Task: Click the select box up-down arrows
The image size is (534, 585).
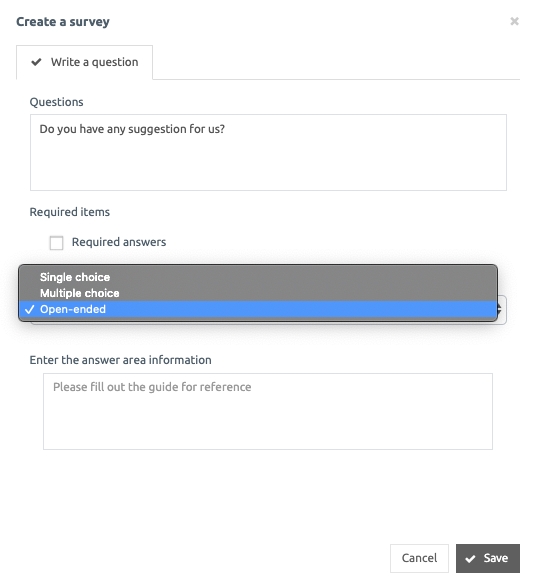Action: pyautogui.click(x=499, y=309)
